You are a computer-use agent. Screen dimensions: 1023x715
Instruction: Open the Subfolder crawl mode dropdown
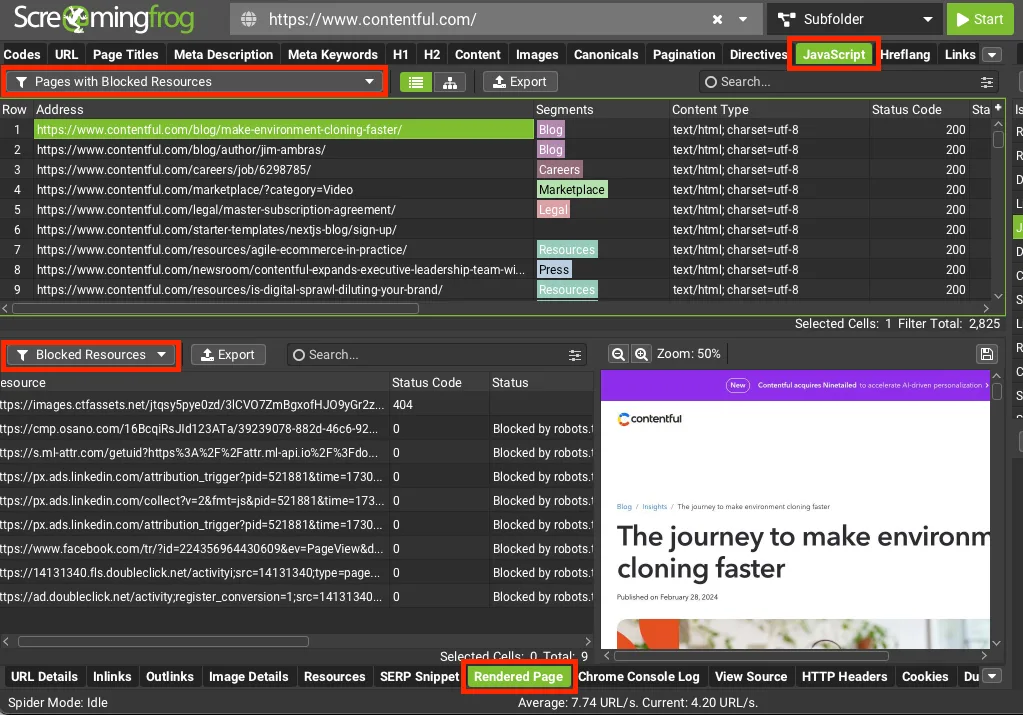click(x=855, y=20)
